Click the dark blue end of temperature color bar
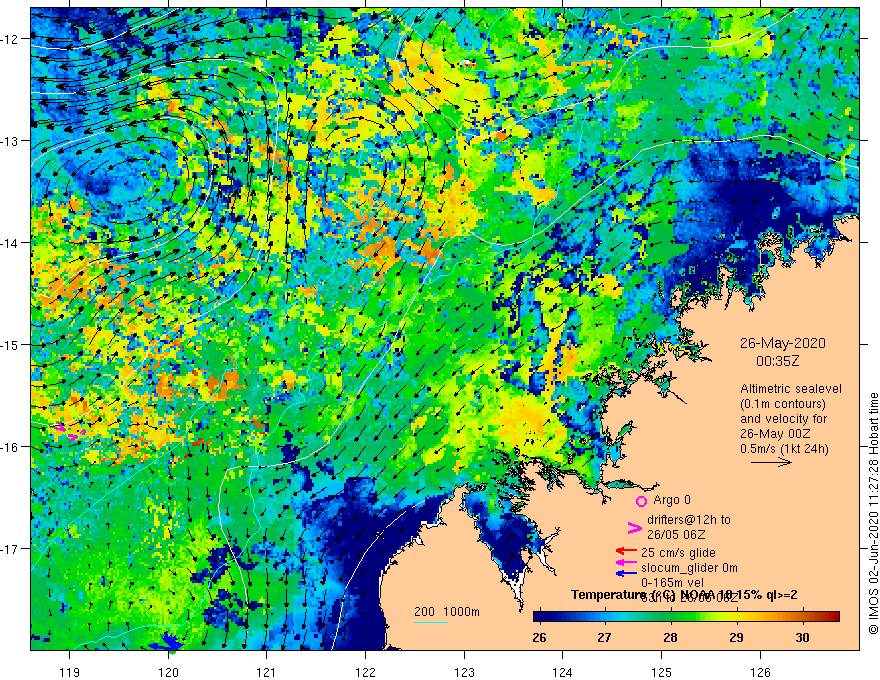The width and height of the screenshot is (880, 680). pyautogui.click(x=540, y=617)
